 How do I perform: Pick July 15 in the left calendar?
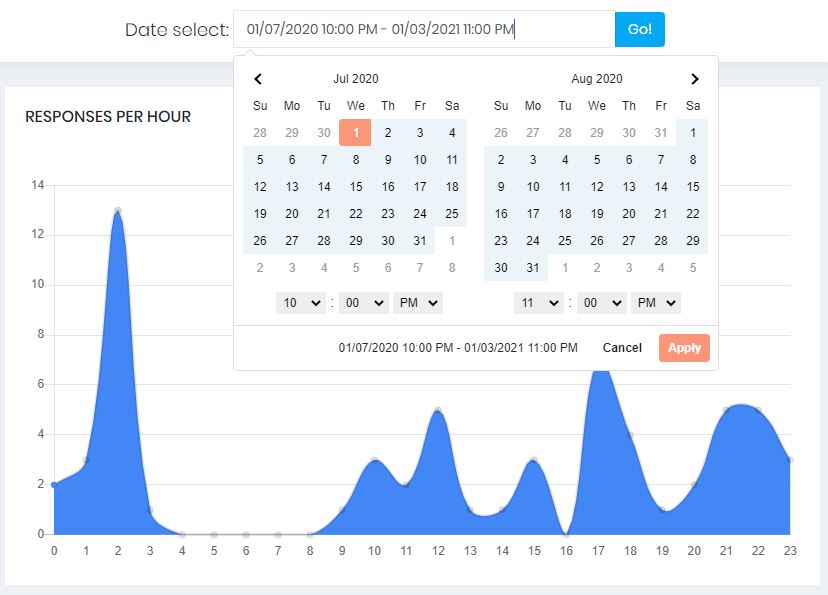pyautogui.click(x=356, y=187)
